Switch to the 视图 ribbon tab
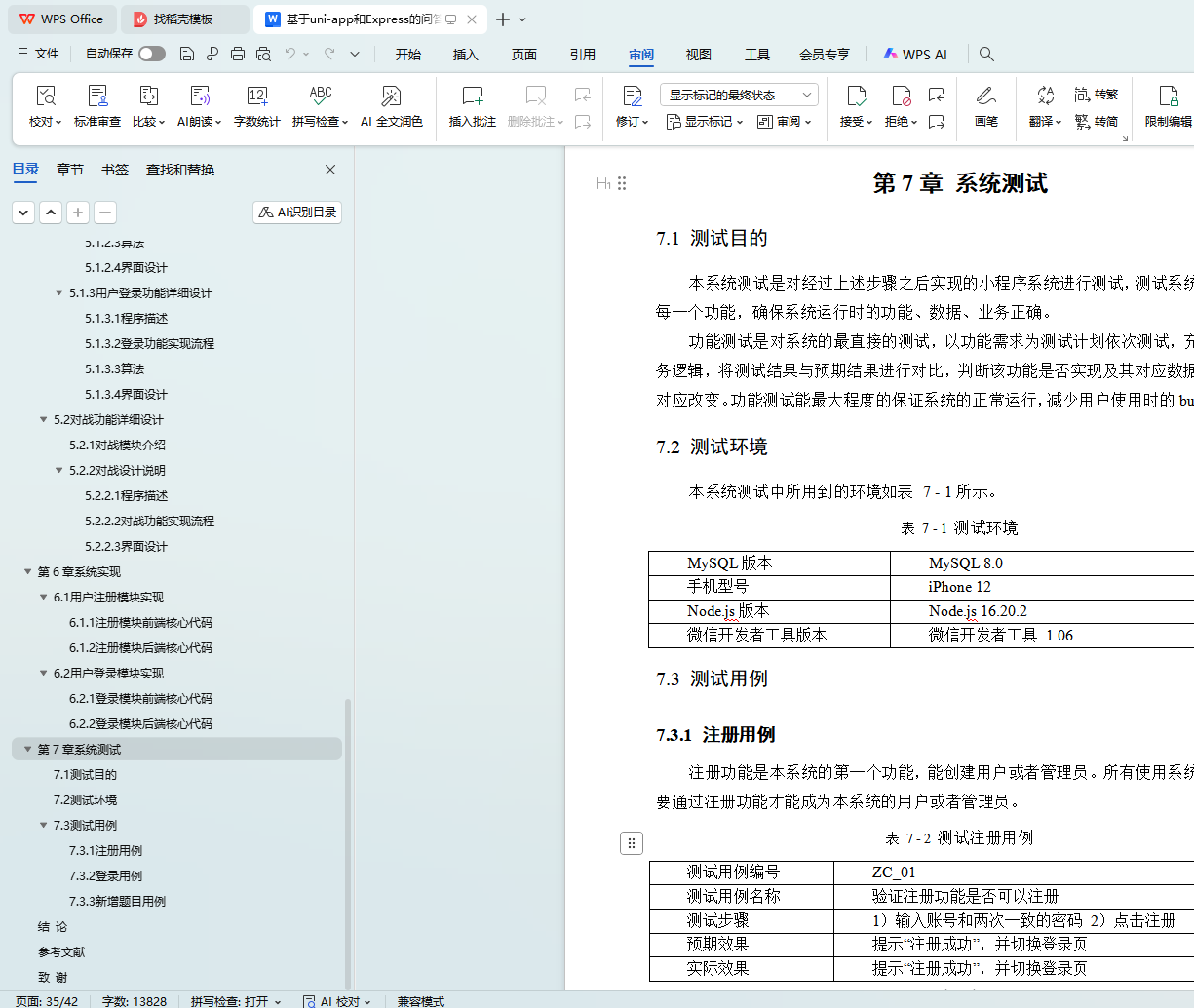Image resolution: width=1194 pixels, height=1008 pixels. pyautogui.click(x=698, y=55)
